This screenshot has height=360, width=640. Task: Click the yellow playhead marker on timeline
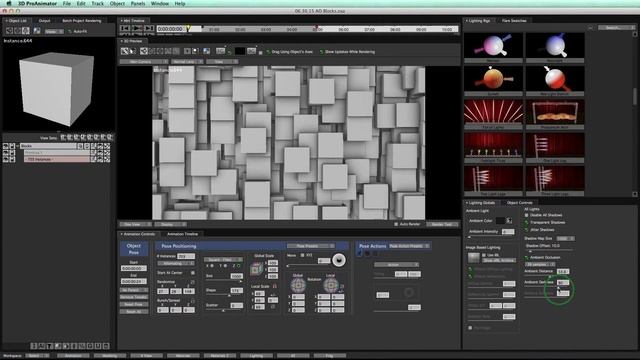pos(188,28)
